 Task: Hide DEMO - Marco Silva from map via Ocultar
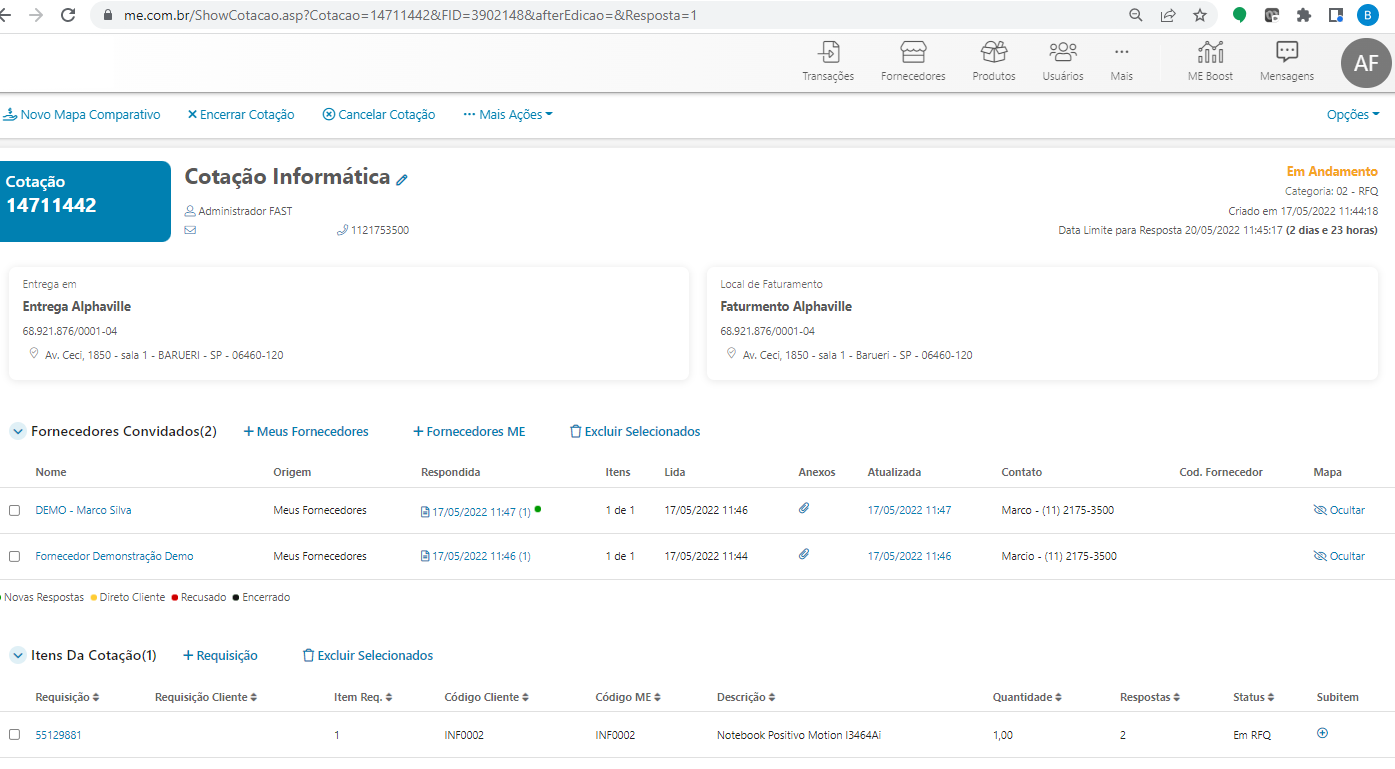[x=1339, y=510]
